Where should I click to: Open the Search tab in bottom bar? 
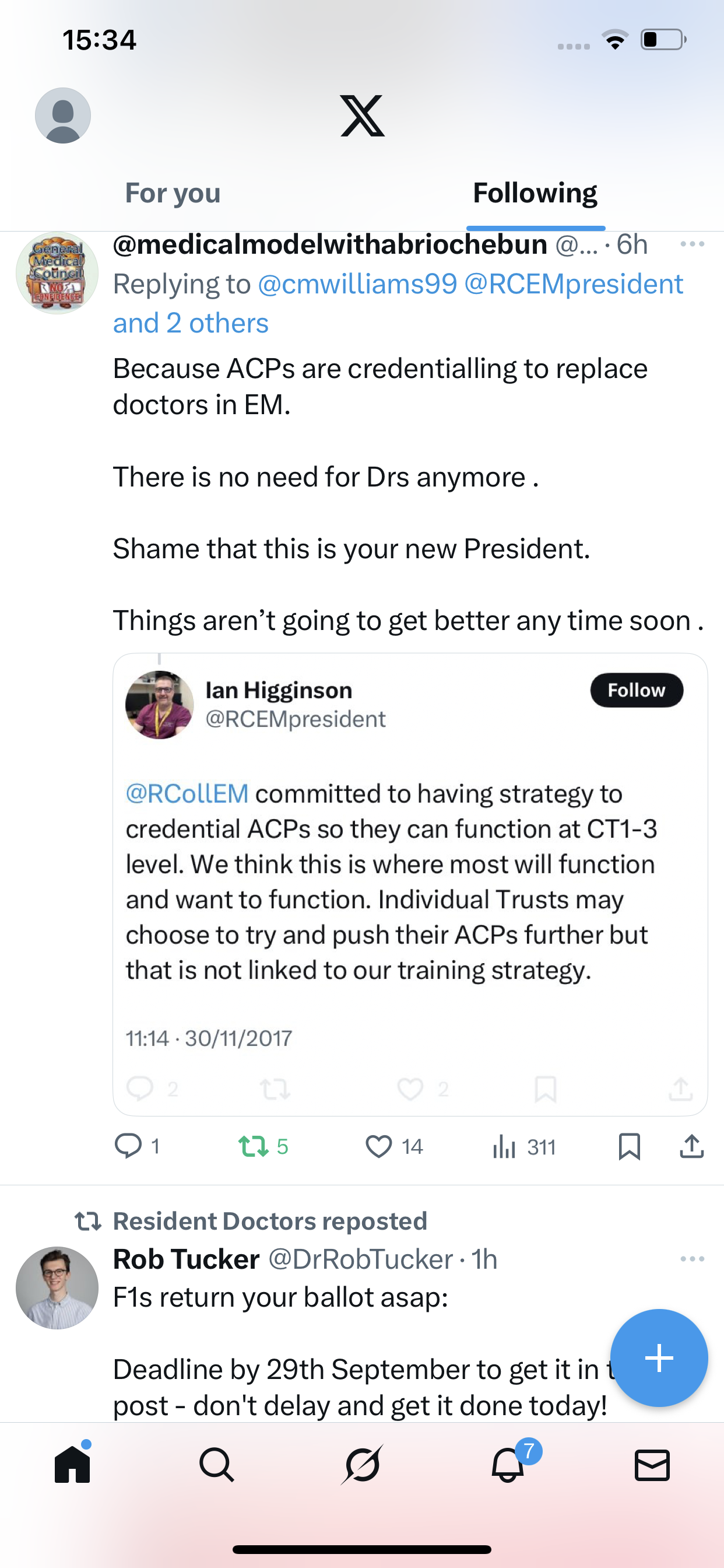click(217, 1465)
